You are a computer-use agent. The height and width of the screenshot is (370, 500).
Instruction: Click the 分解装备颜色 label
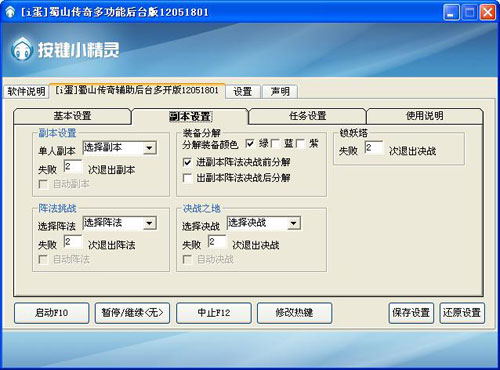[210, 145]
